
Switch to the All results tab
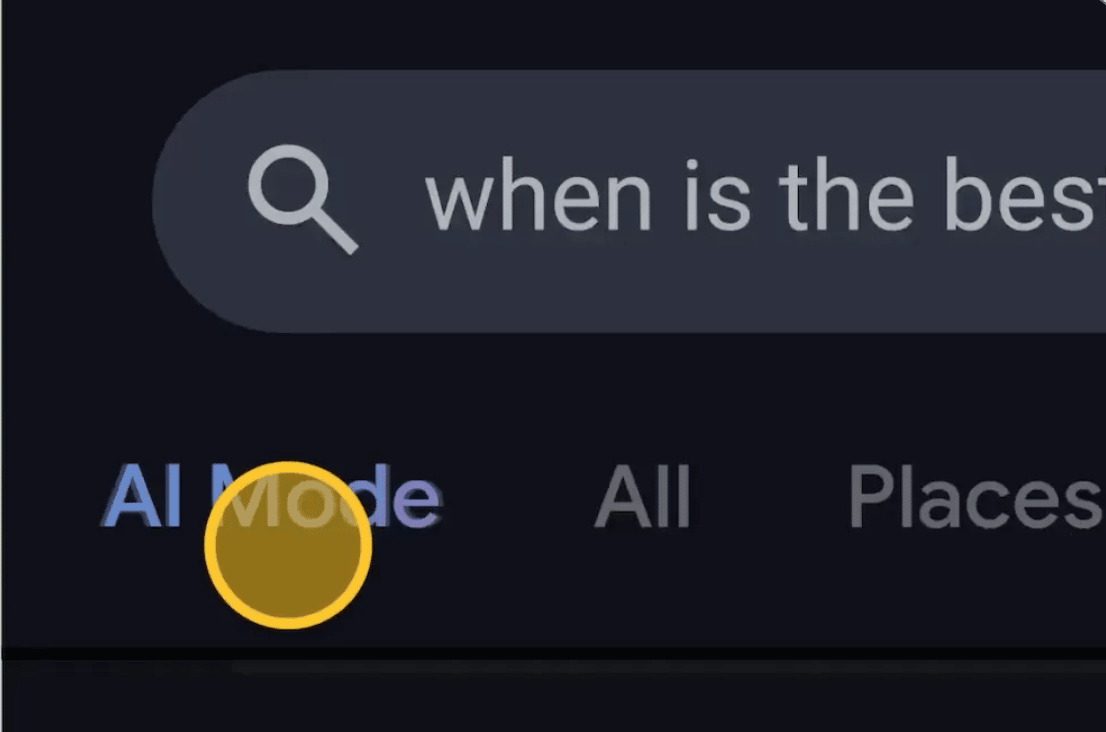pos(642,497)
